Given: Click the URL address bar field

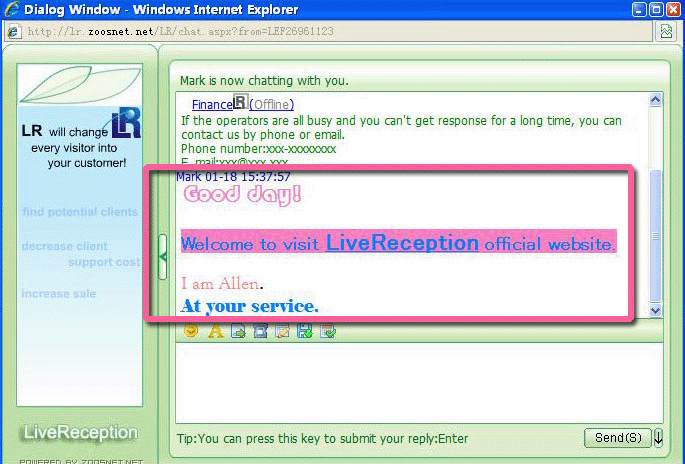Looking at the screenshot, I should tap(328, 31).
